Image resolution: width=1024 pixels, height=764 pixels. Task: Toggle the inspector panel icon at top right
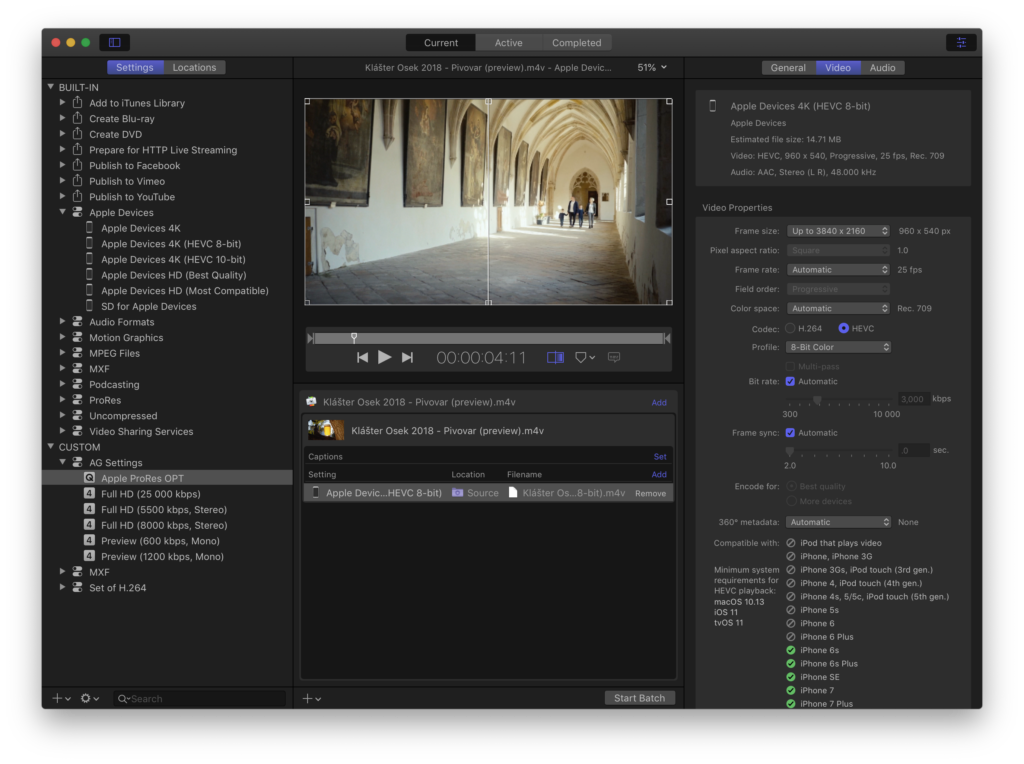point(961,42)
